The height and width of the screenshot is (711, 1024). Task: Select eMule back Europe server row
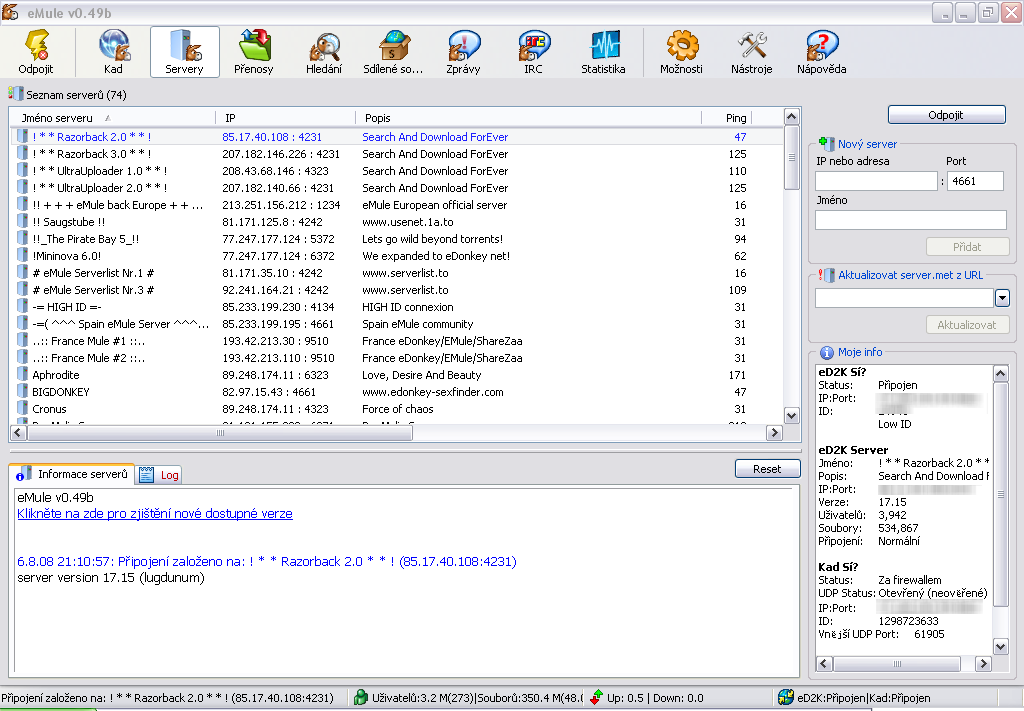397,205
